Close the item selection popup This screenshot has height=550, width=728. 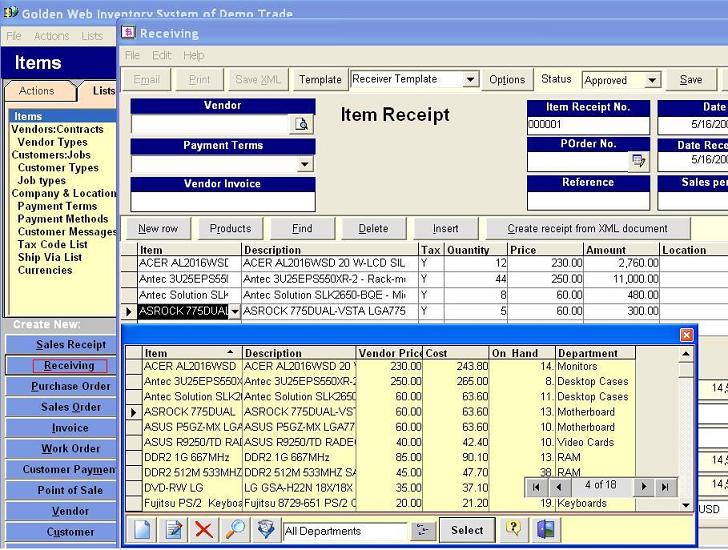pos(686,335)
